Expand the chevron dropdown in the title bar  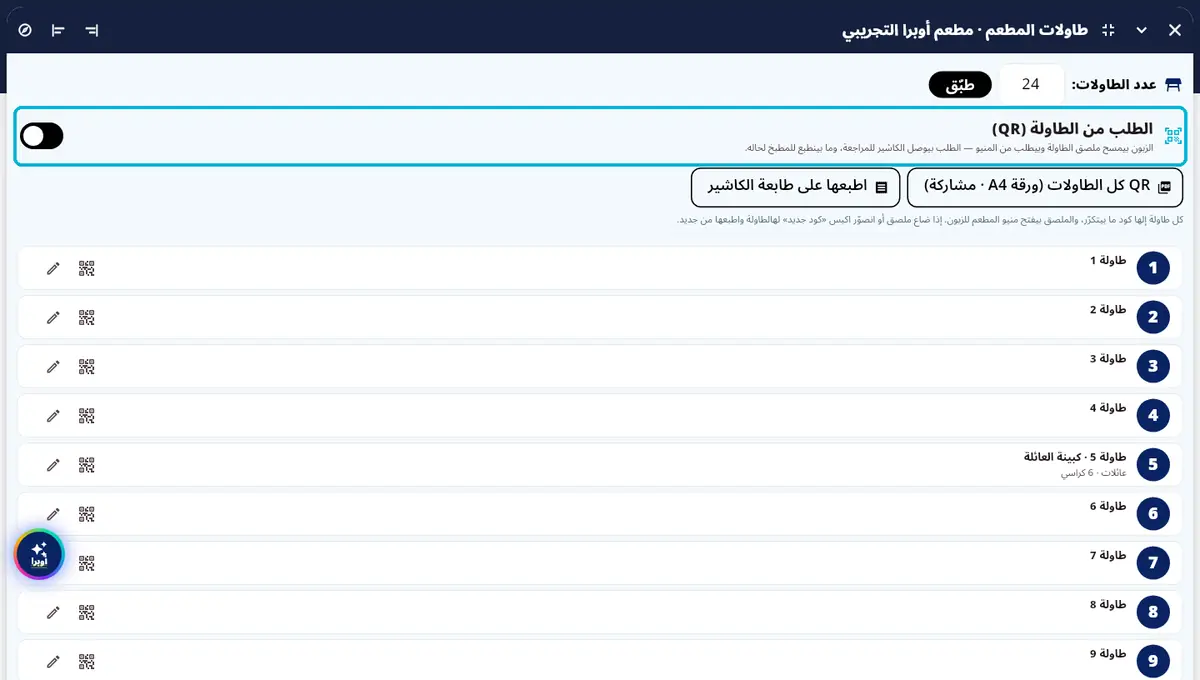[x=1141, y=30]
